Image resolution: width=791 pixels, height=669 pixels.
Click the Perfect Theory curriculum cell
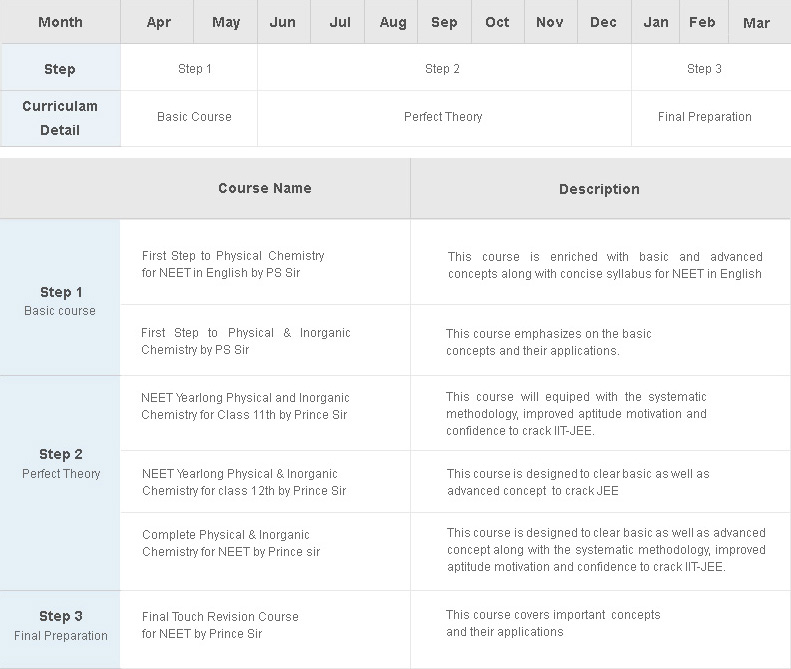(444, 117)
